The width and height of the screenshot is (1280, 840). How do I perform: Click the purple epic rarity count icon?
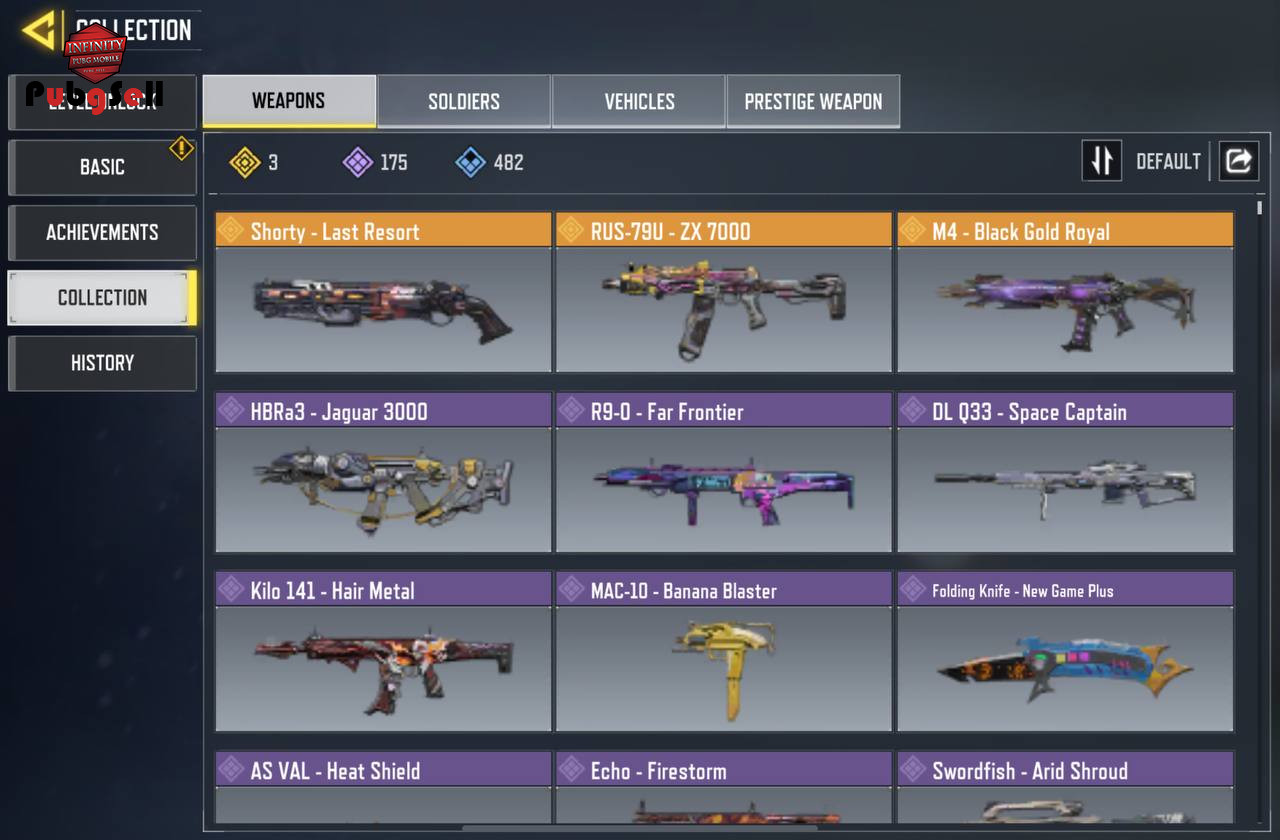[358, 162]
